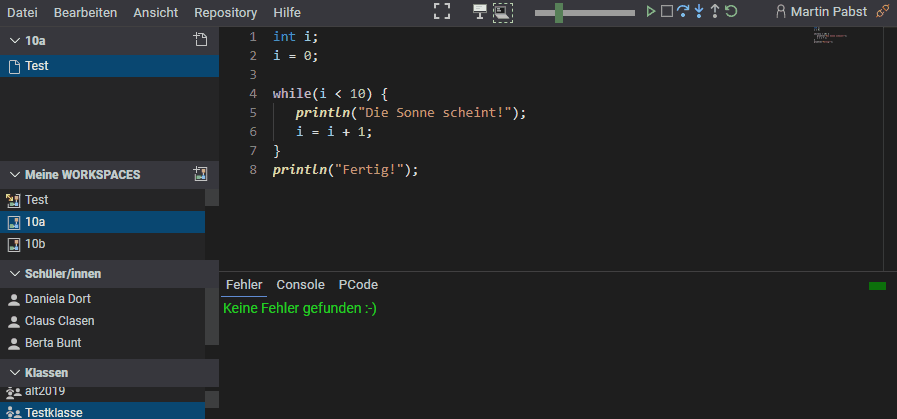Switch to the Console tab
The width and height of the screenshot is (897, 419).
pyautogui.click(x=300, y=285)
